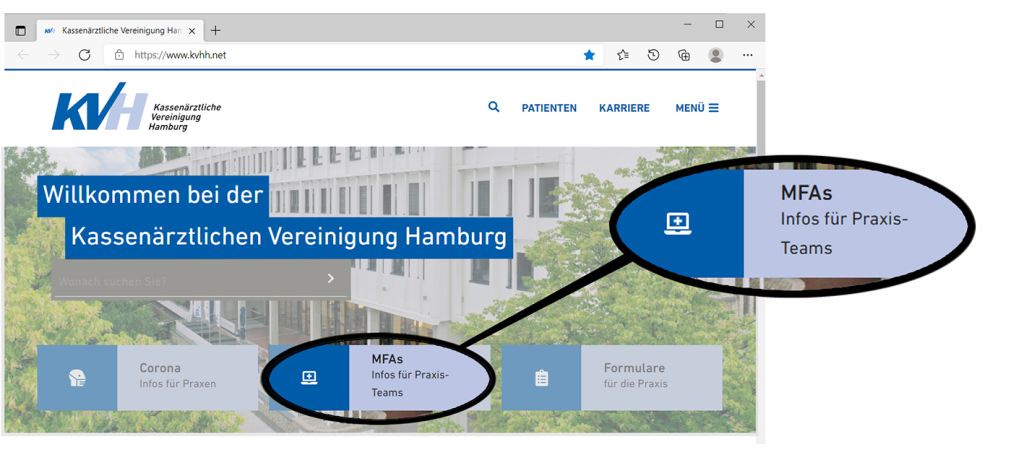The width and height of the screenshot is (1024, 460).
Task: Reload the page with the refresh icon
Action: tap(84, 56)
